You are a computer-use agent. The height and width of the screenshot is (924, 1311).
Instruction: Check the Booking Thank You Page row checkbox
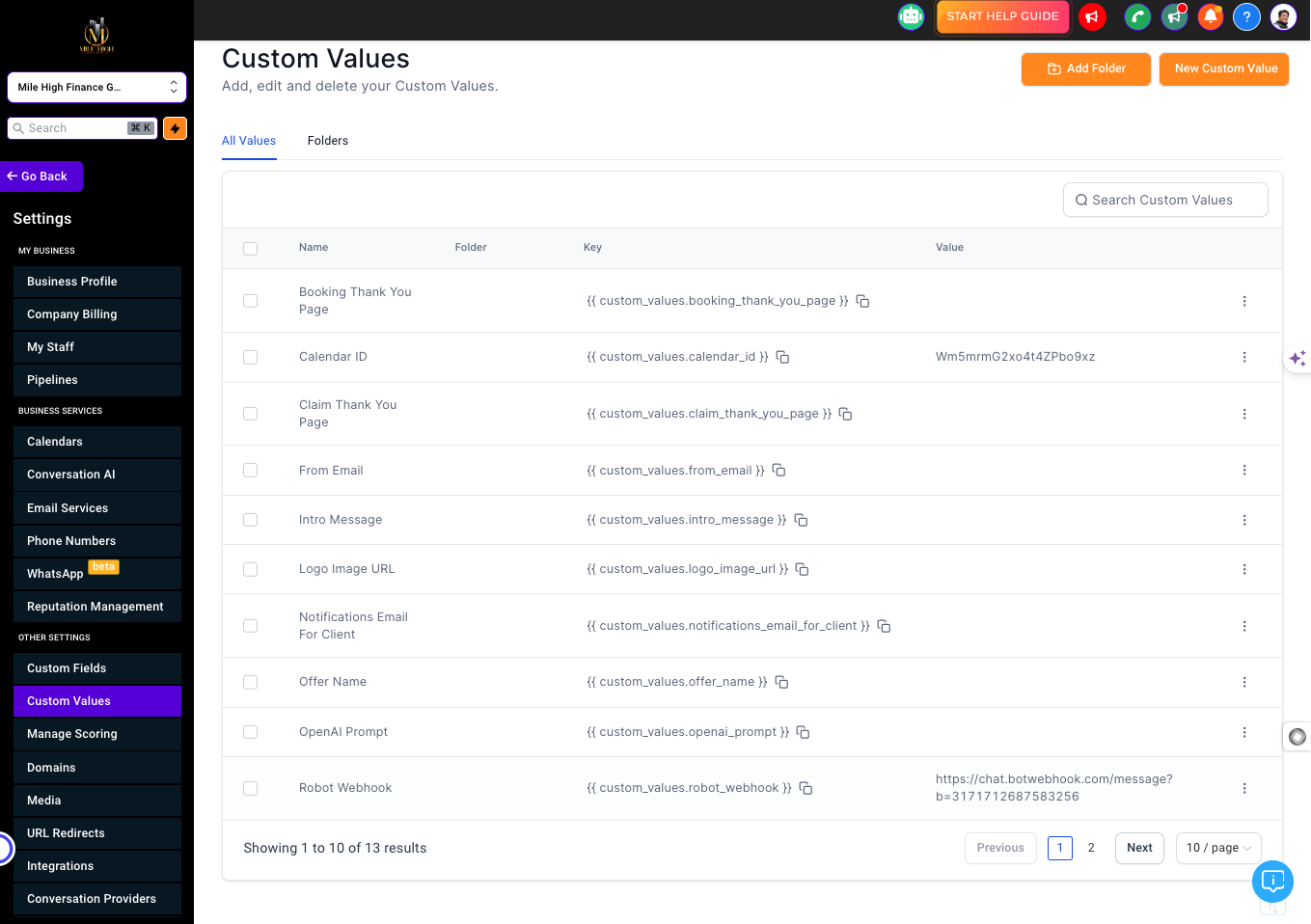coord(251,301)
